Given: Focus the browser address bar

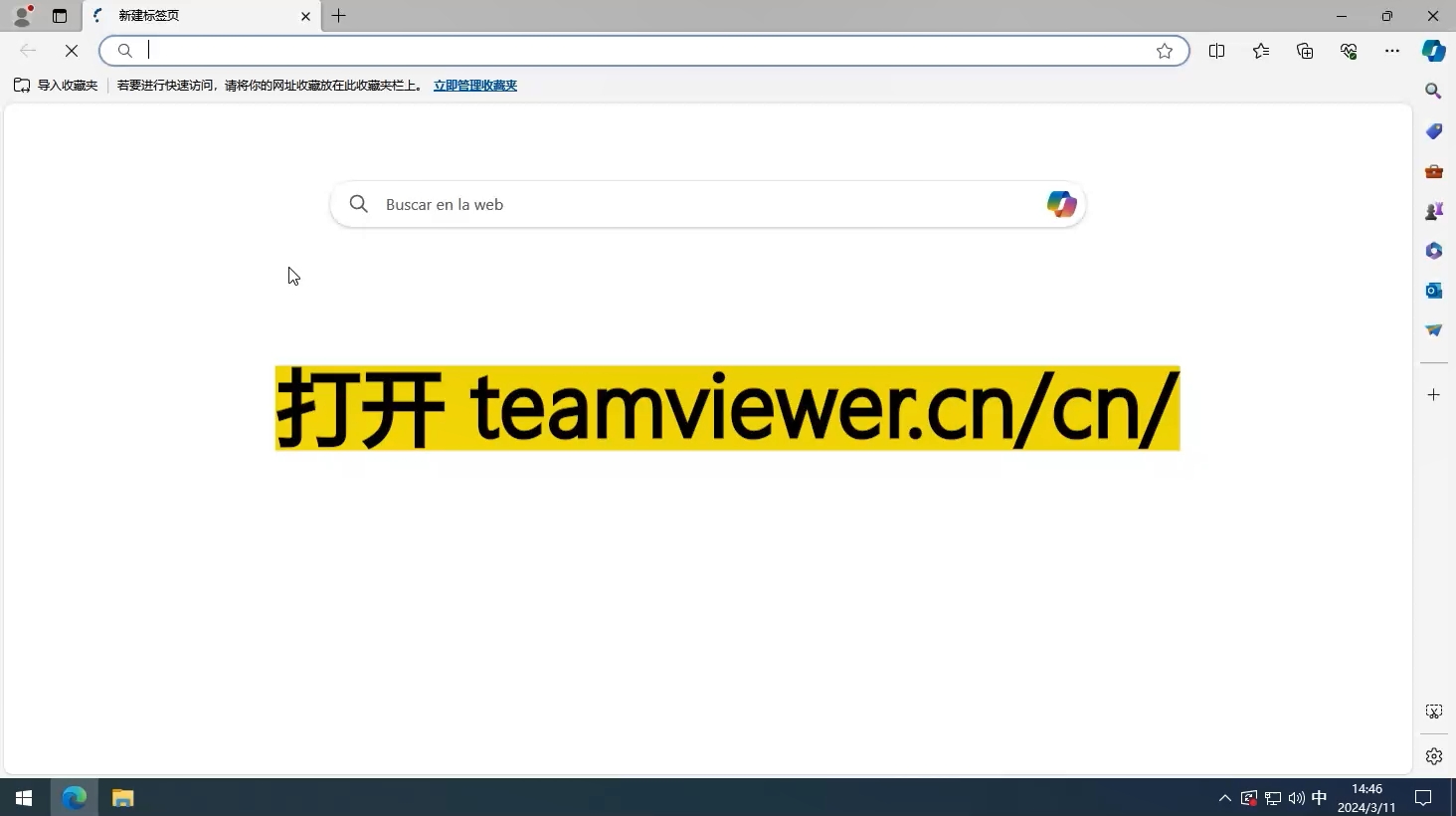Looking at the screenshot, I should coord(644,51).
